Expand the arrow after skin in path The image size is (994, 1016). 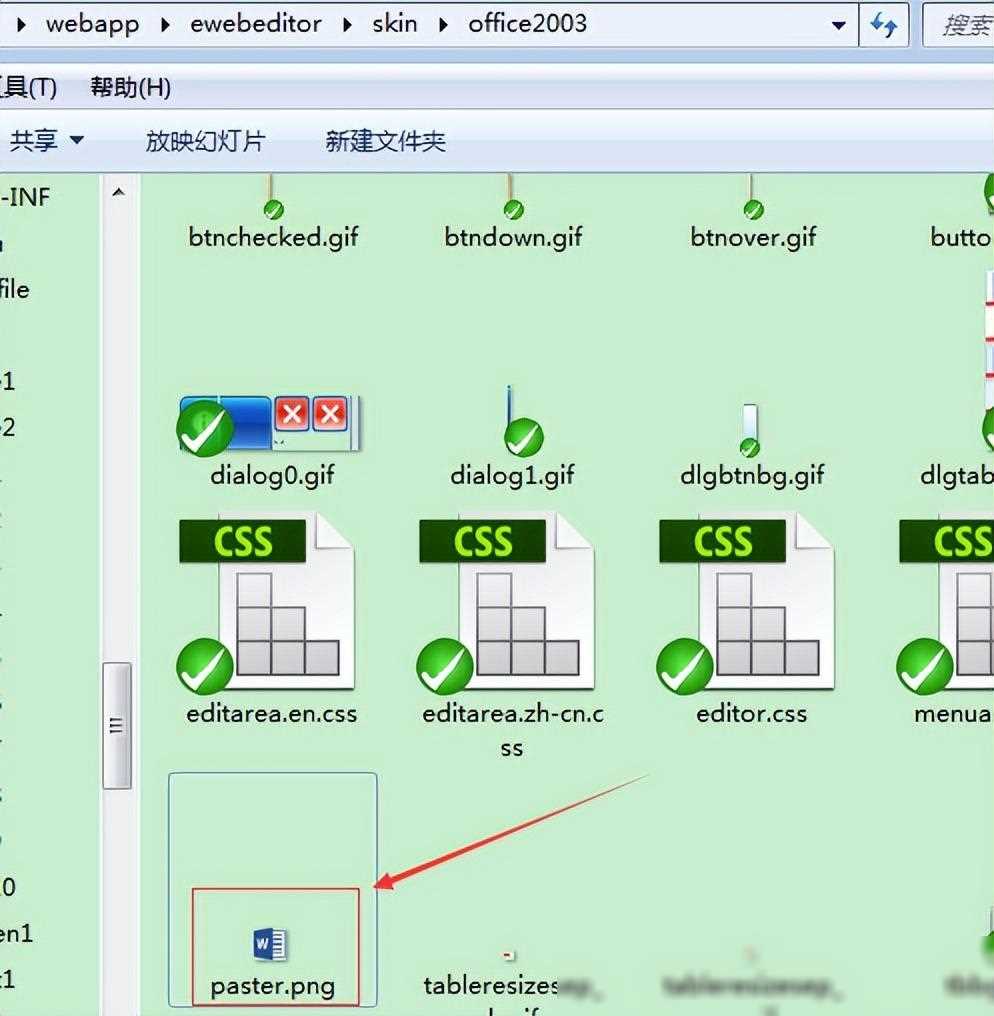tap(443, 24)
